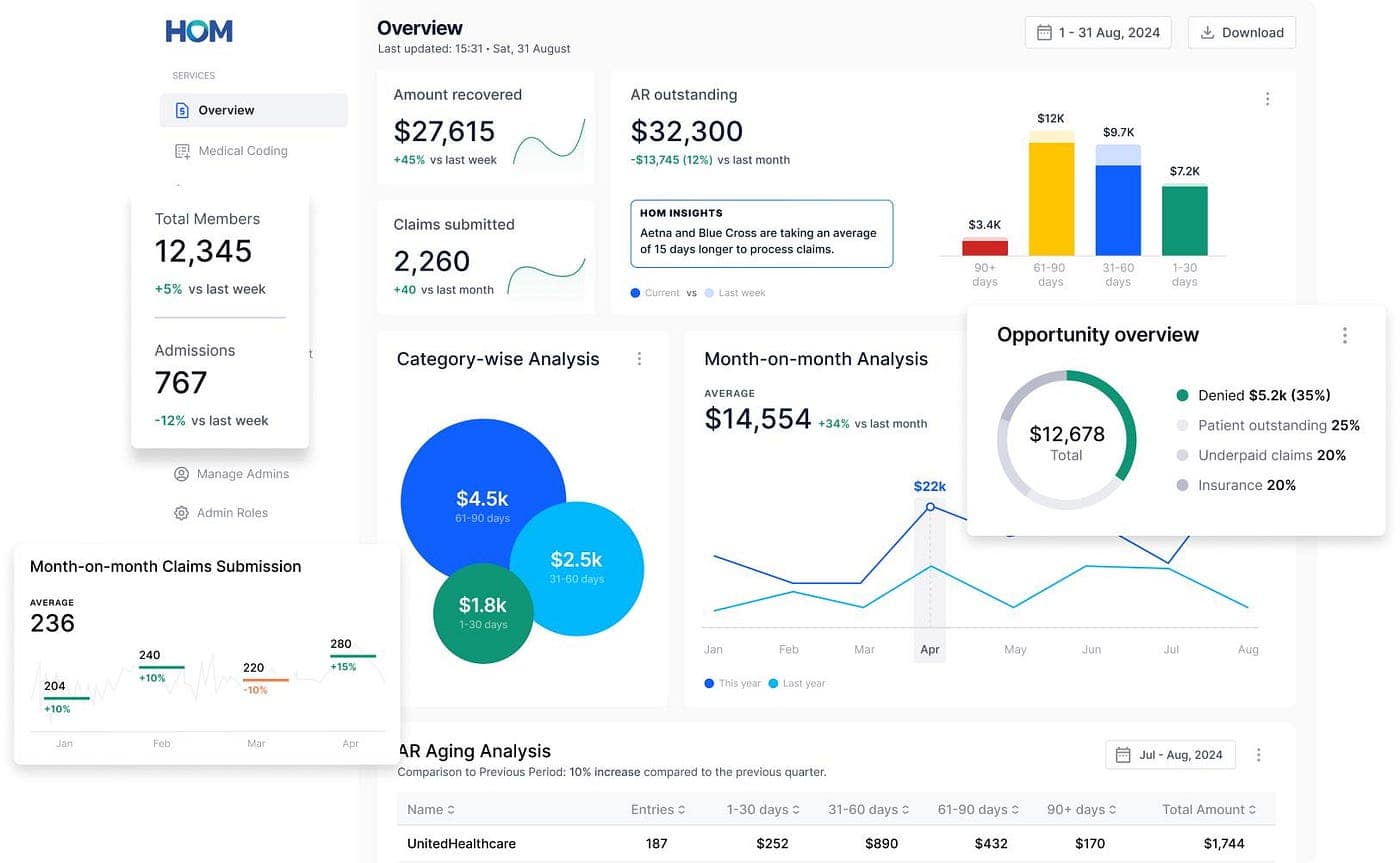The image size is (1400, 863).
Task: Open the Jul - Aug, 2024 period selector
Action: 1170,755
